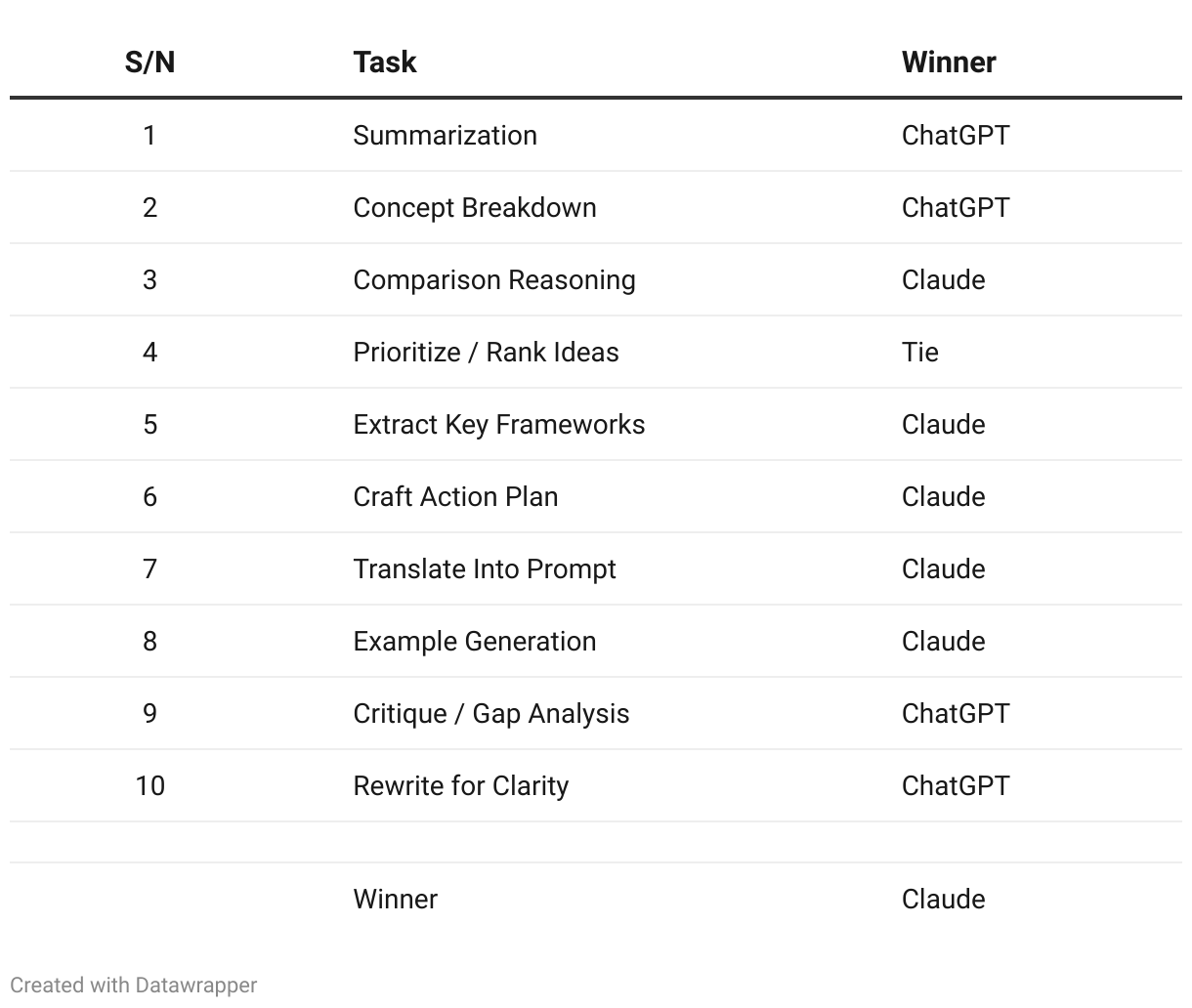Select ChatGPT in Rewrite for Clarity row

click(x=956, y=785)
